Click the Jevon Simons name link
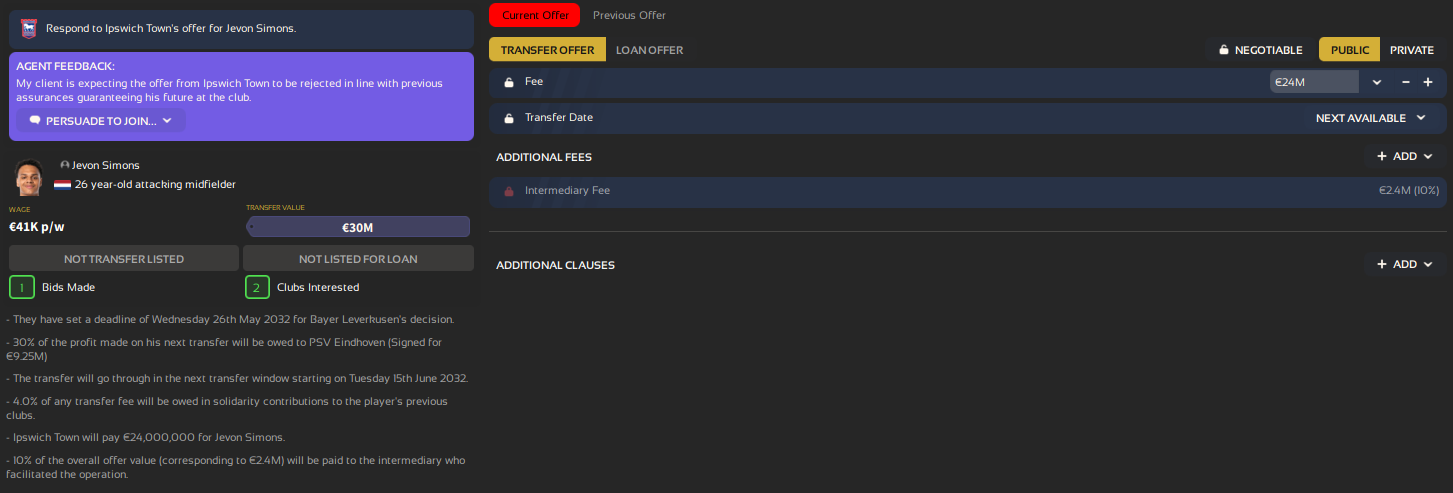The image size is (1453, 493). (106, 165)
